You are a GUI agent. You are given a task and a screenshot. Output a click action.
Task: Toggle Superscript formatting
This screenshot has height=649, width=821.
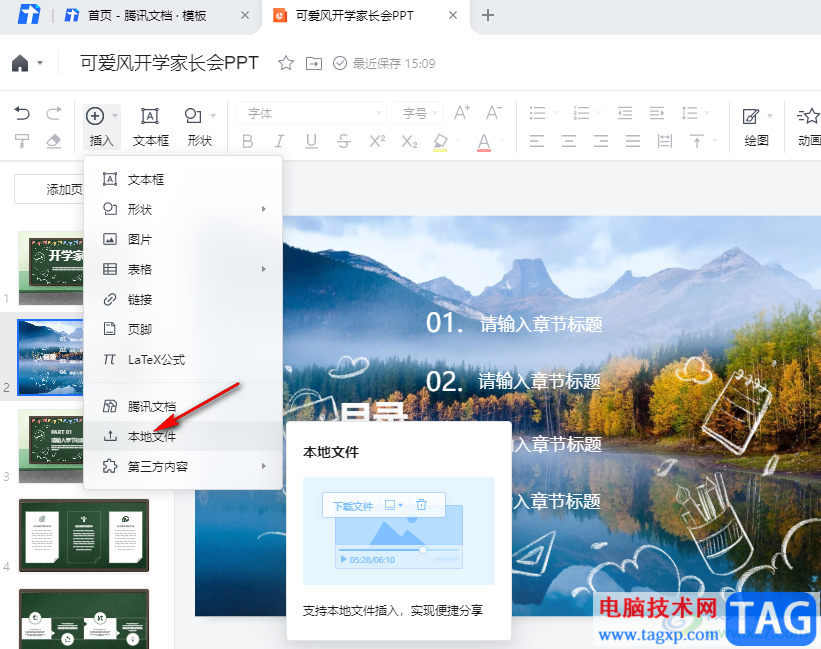(x=377, y=141)
